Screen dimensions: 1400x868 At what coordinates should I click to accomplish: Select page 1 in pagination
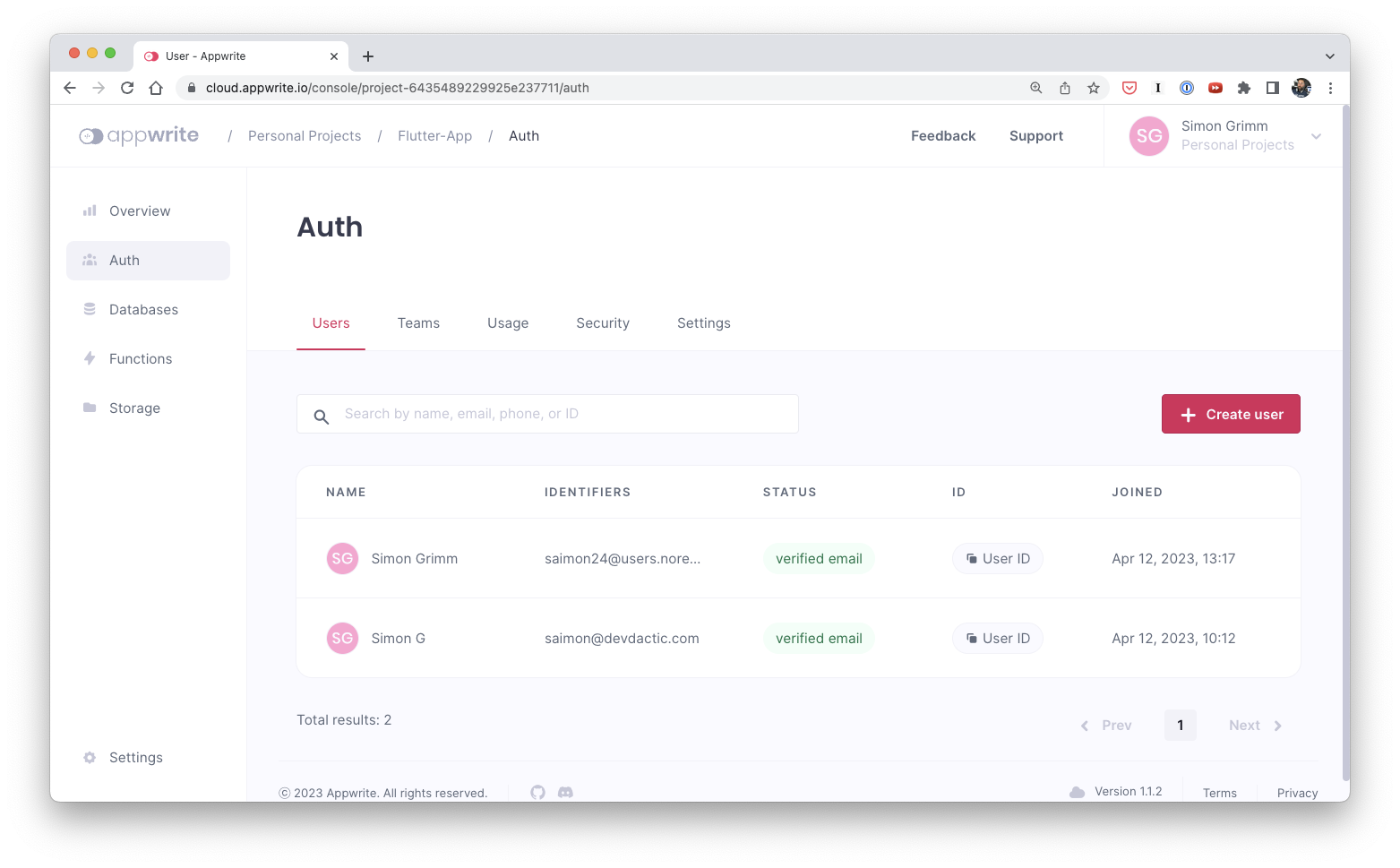(x=1181, y=726)
